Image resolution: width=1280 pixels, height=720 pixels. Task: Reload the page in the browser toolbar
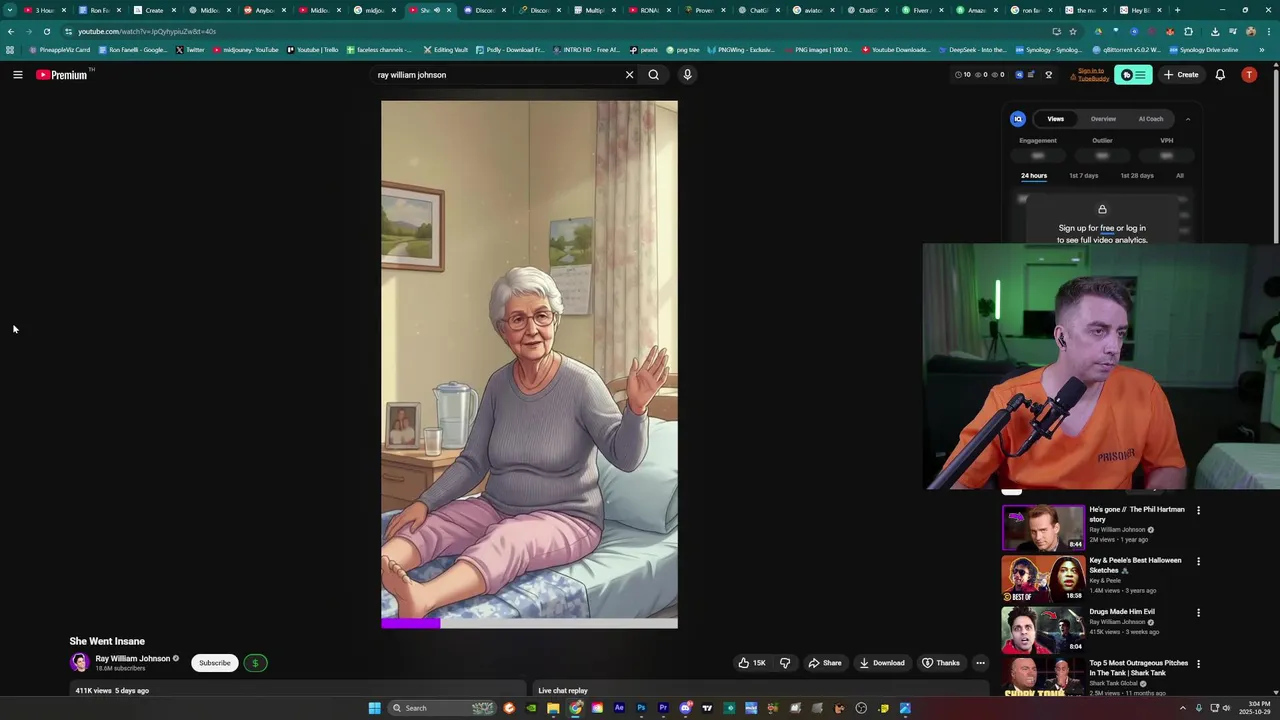[x=46, y=31]
